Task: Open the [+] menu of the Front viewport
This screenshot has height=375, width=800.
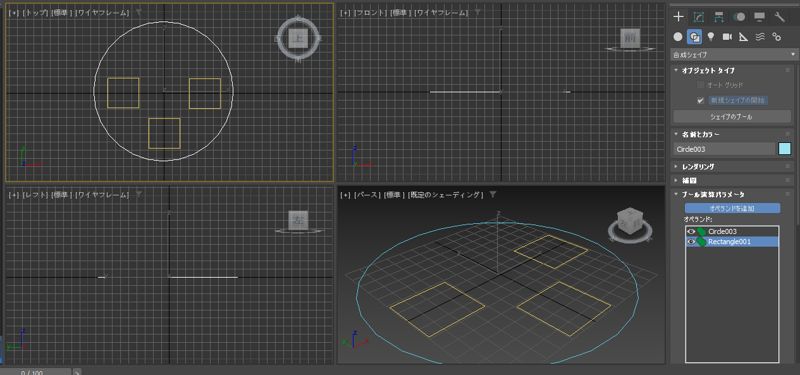Action: [x=345, y=12]
